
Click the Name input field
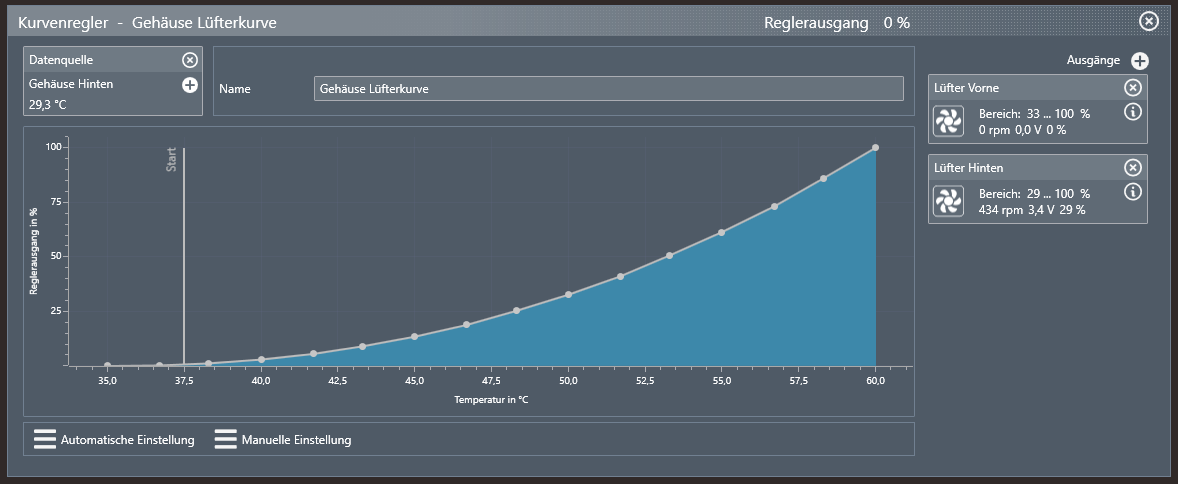[x=609, y=89]
